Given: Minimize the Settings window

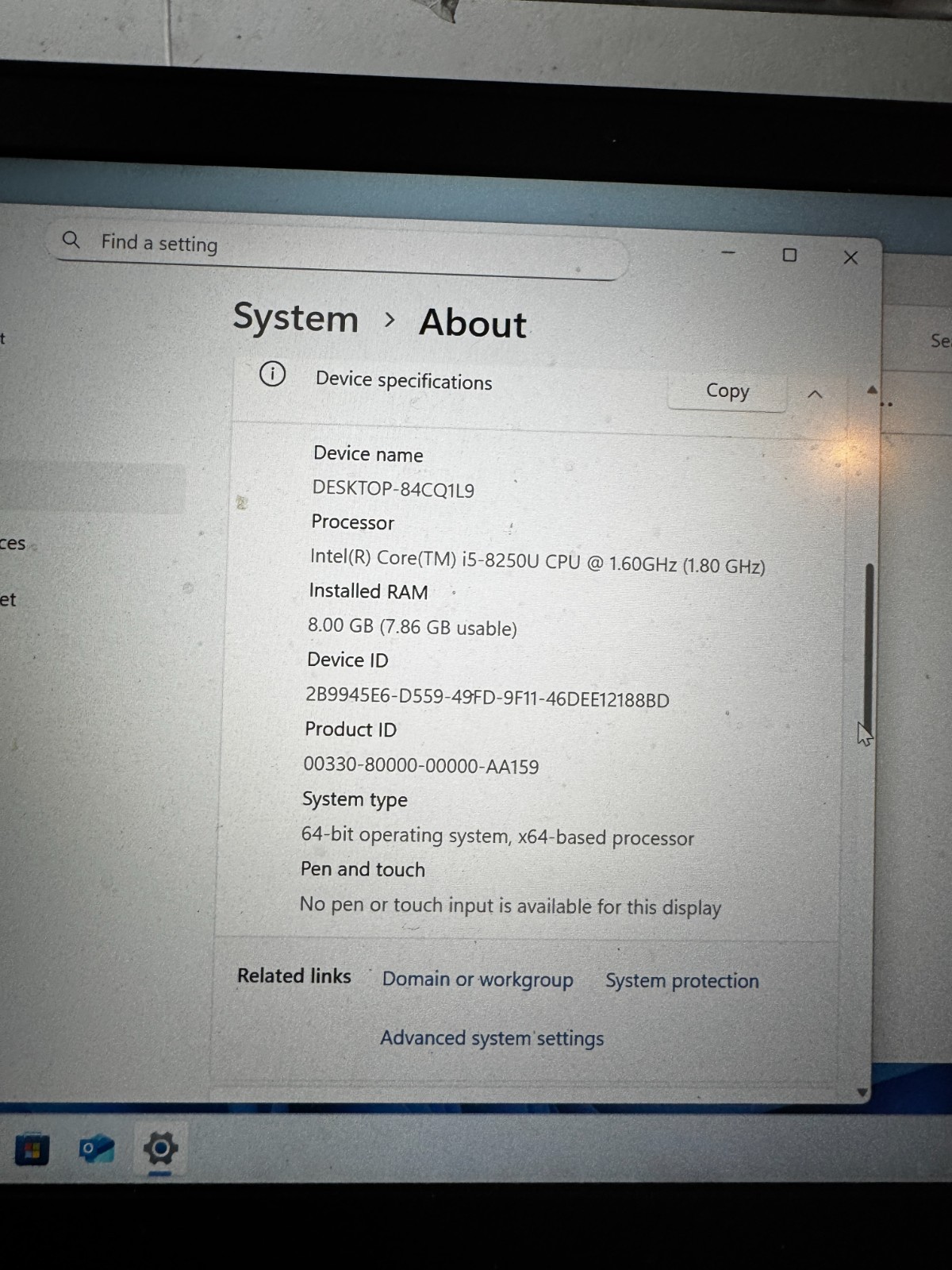Looking at the screenshot, I should [728, 252].
